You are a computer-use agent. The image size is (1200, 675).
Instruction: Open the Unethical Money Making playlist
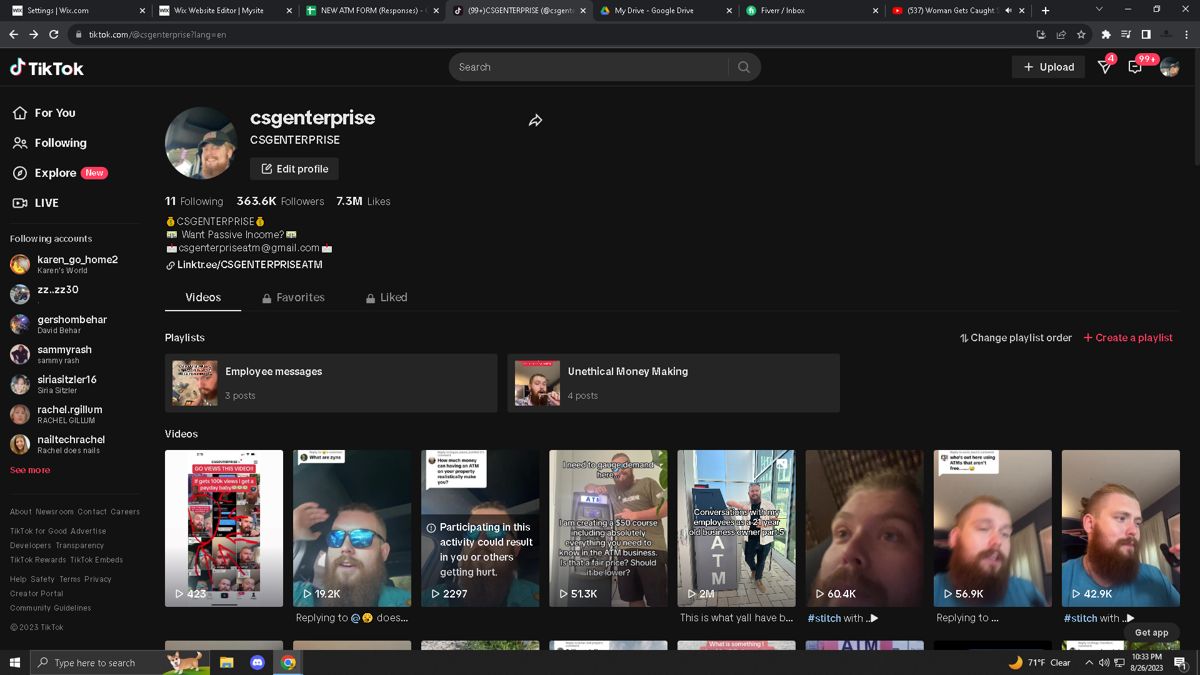[x=673, y=383]
